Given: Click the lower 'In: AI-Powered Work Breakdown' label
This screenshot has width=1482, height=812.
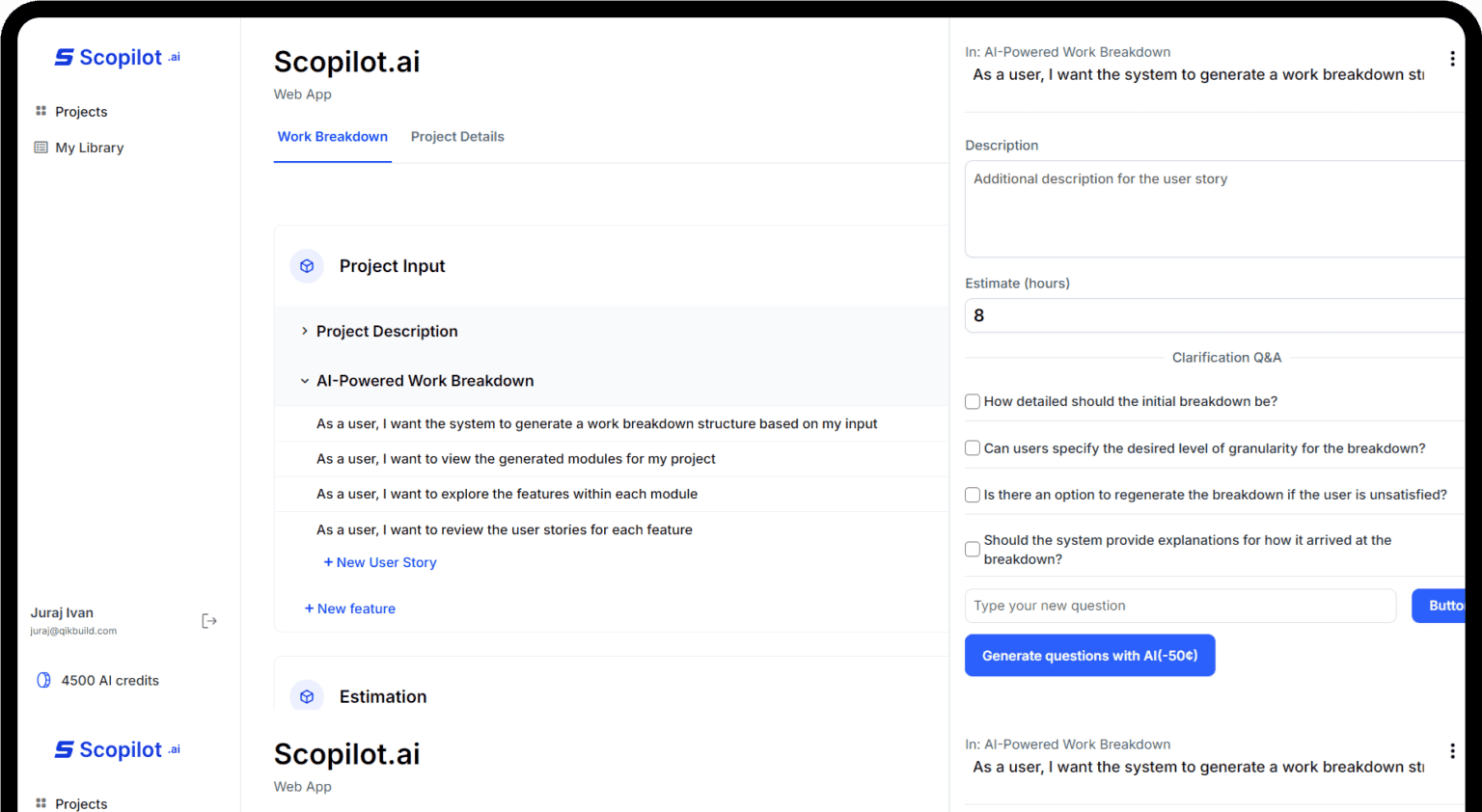Looking at the screenshot, I should coord(1067,744).
